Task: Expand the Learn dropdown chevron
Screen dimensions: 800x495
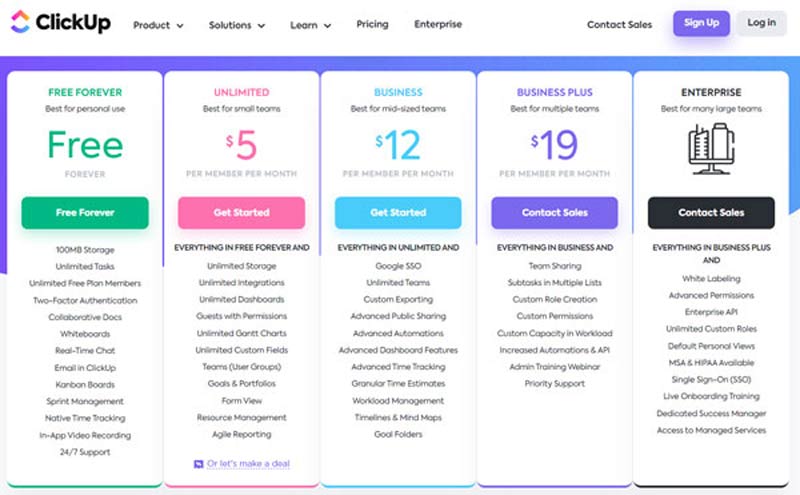Action: pos(328,26)
